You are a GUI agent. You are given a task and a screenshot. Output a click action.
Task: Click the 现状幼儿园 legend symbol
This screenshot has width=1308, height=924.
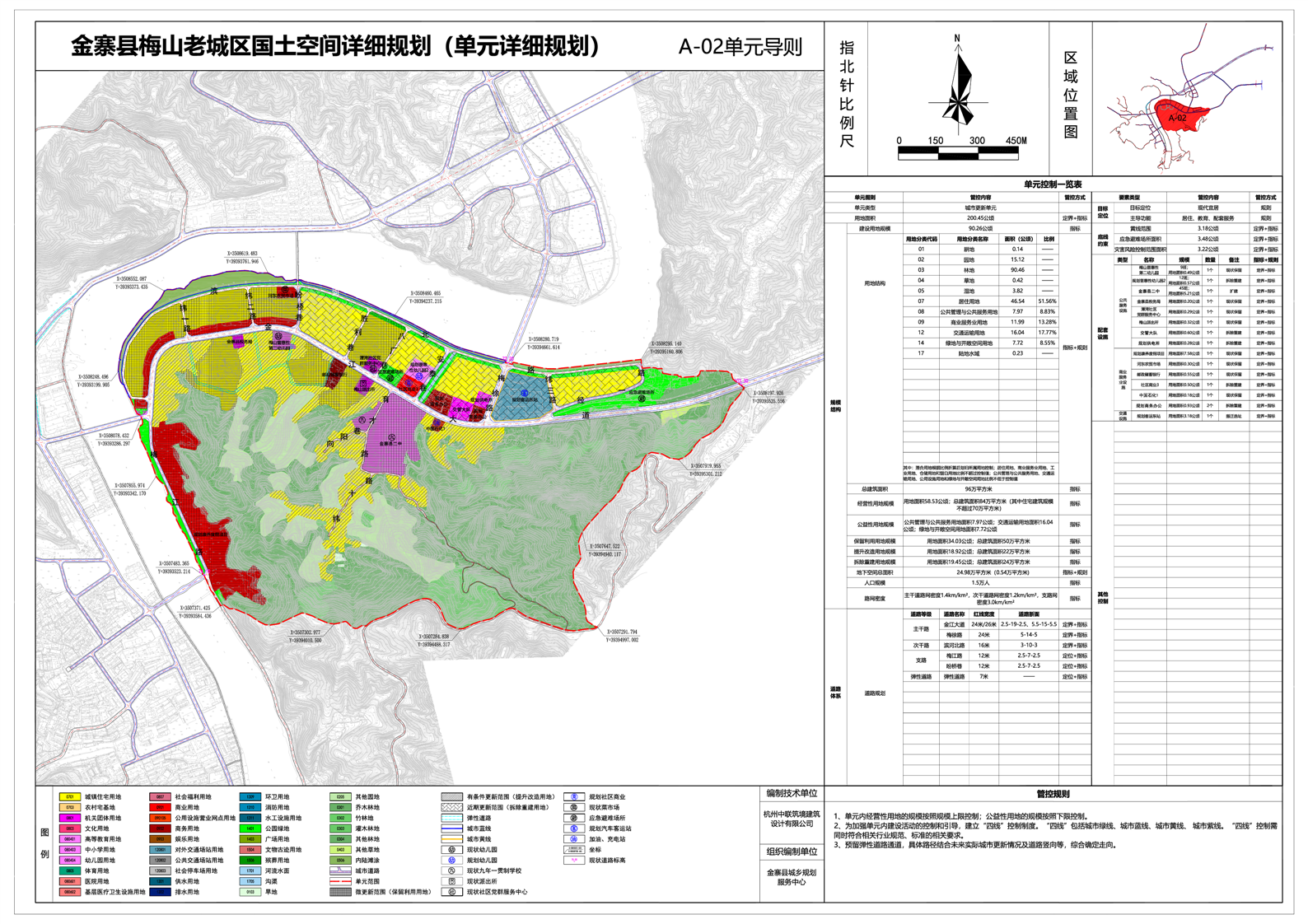pyautogui.click(x=451, y=850)
